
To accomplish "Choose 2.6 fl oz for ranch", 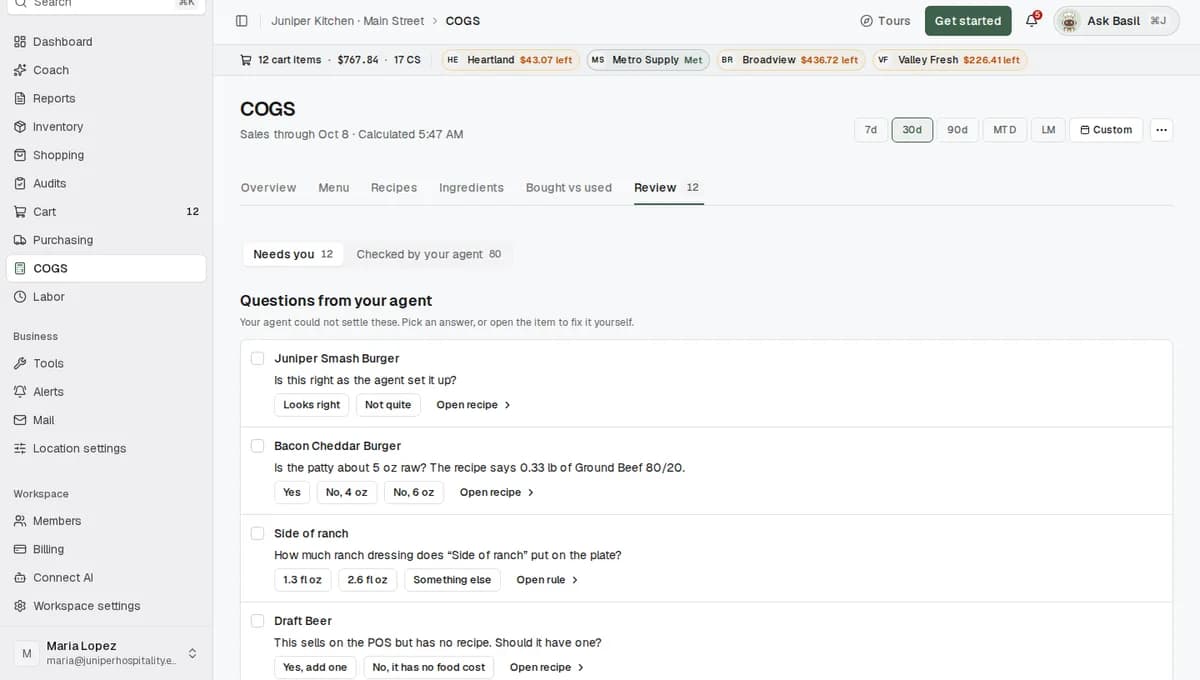I will [x=368, y=580].
